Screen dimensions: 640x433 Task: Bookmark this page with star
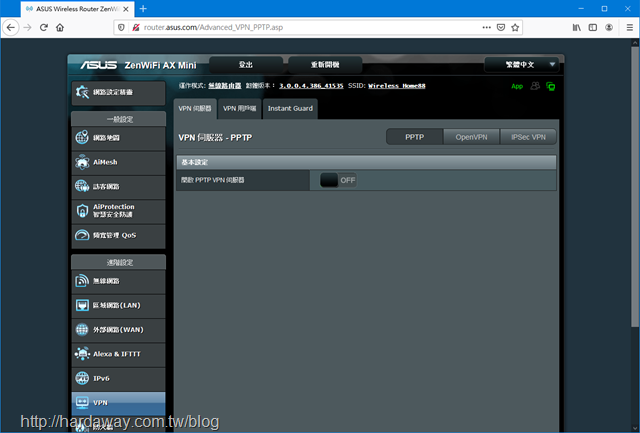click(x=515, y=27)
